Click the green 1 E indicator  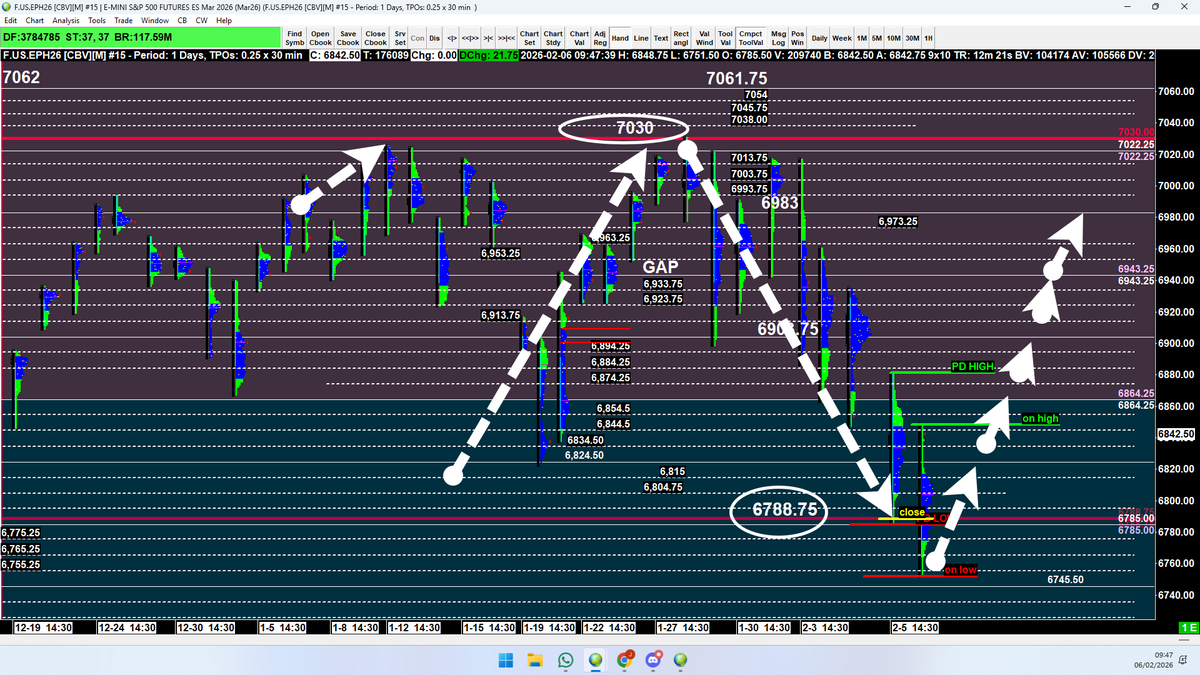click(1188, 627)
